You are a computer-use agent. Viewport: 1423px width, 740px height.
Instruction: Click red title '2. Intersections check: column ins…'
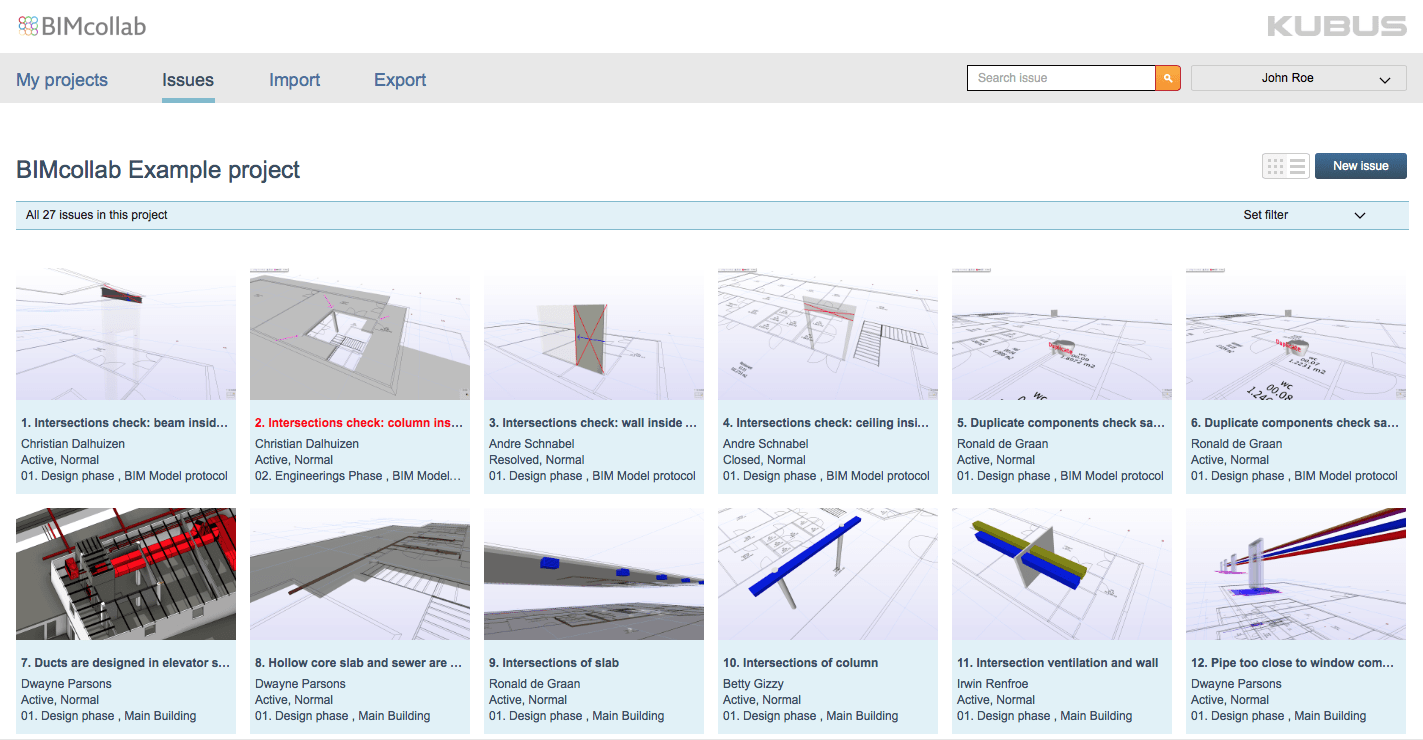[x=359, y=423]
